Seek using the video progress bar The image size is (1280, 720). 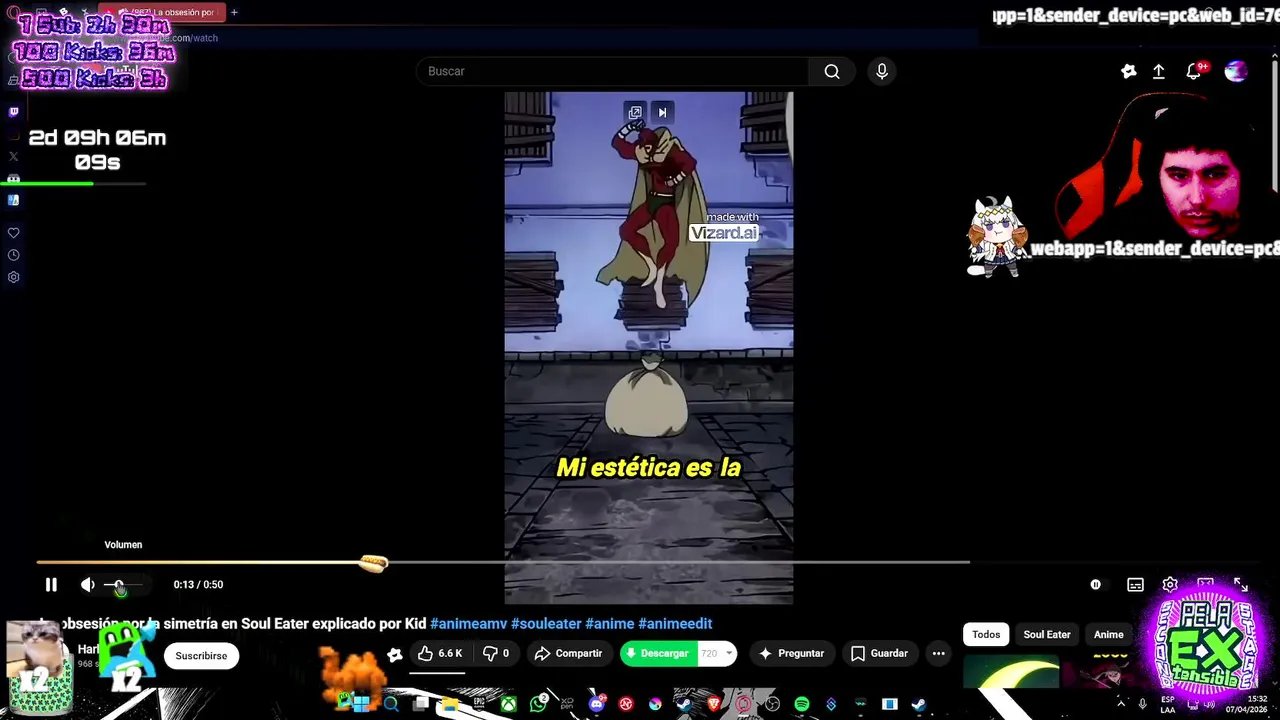(x=503, y=562)
